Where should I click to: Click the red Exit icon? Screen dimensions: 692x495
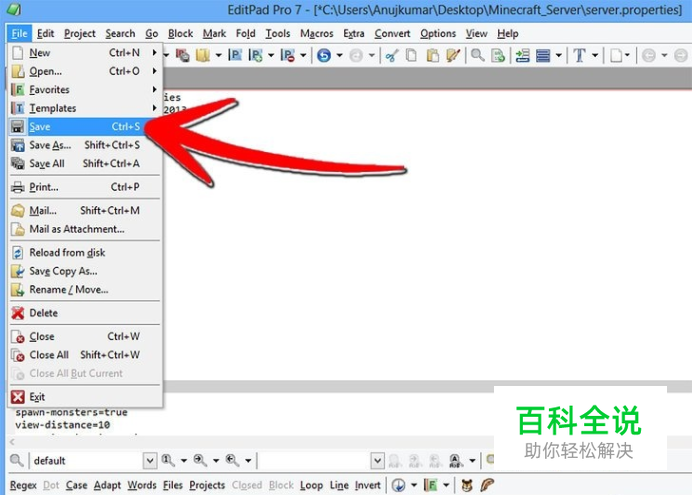point(18,397)
